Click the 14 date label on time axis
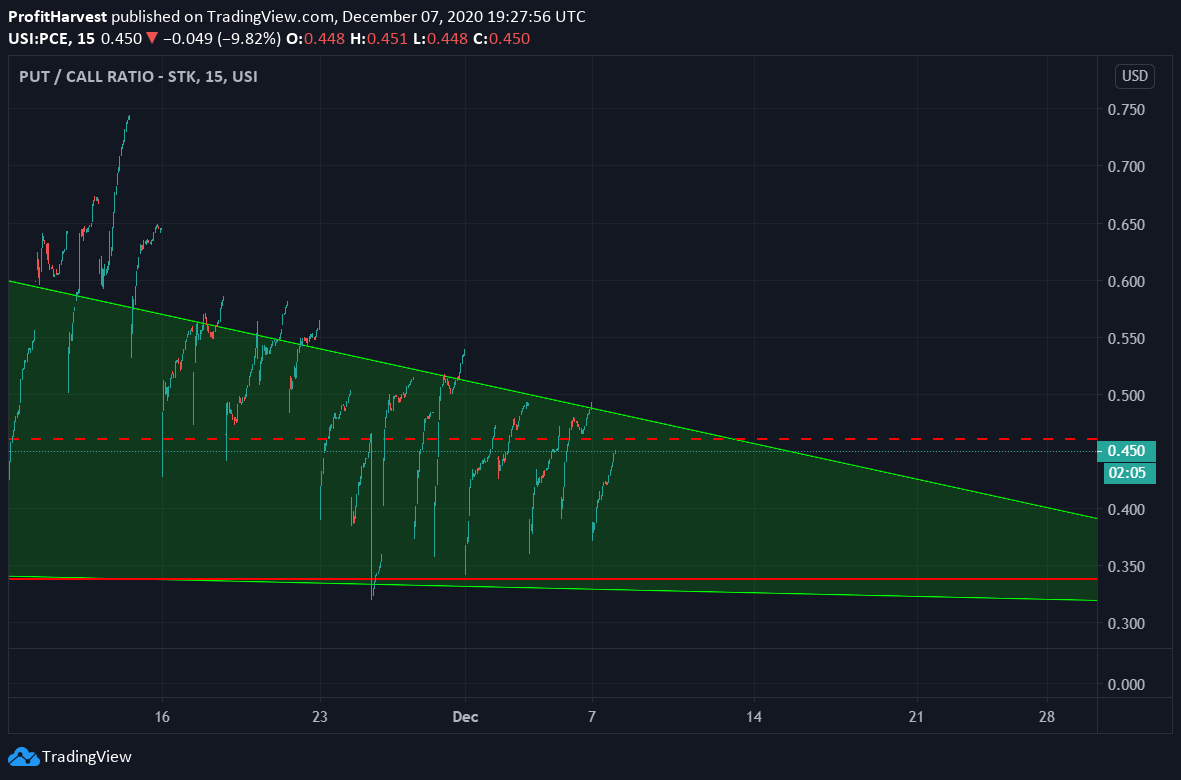The height and width of the screenshot is (780, 1181). (754, 717)
